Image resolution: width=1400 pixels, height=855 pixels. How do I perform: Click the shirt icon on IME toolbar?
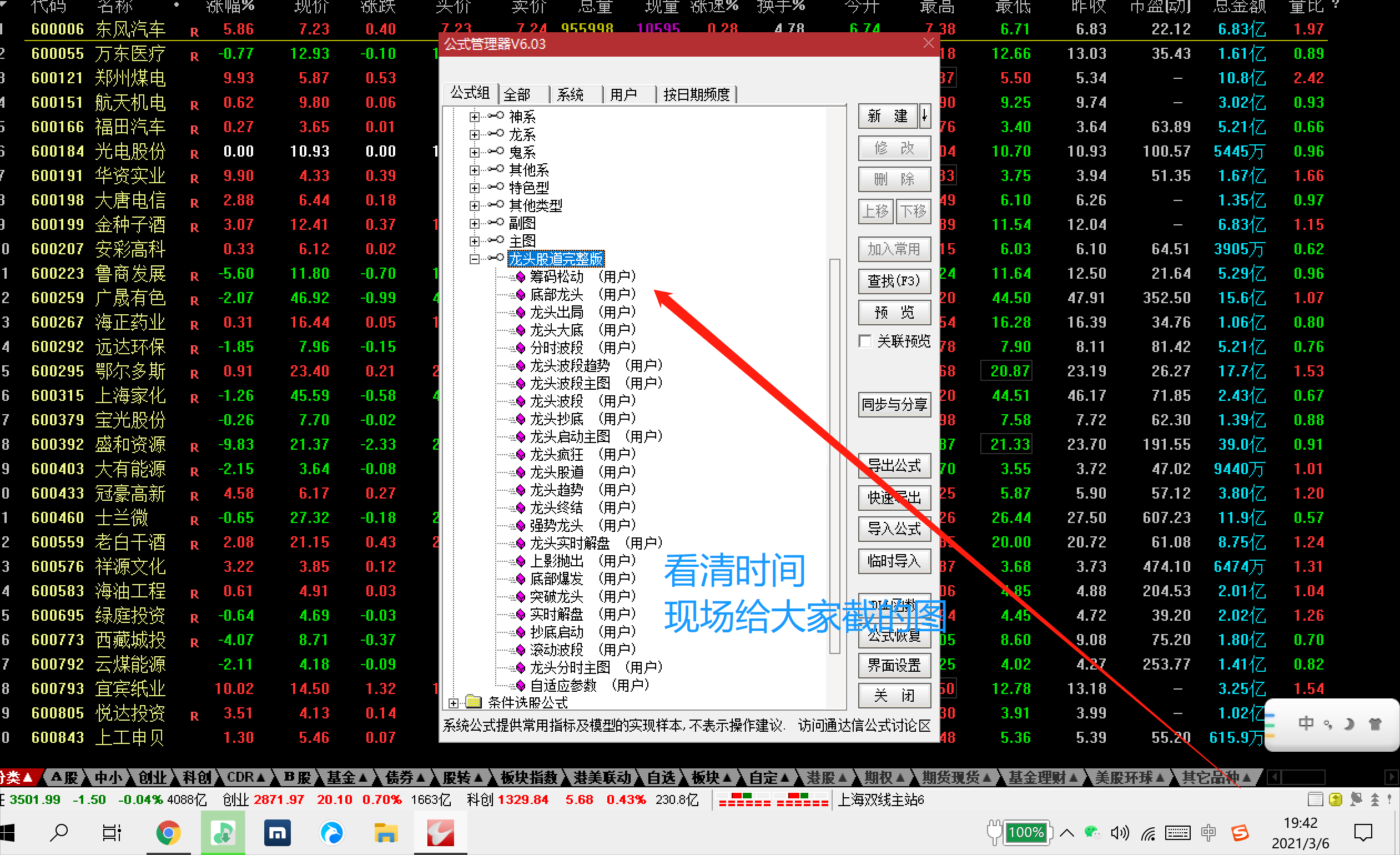click(1375, 724)
